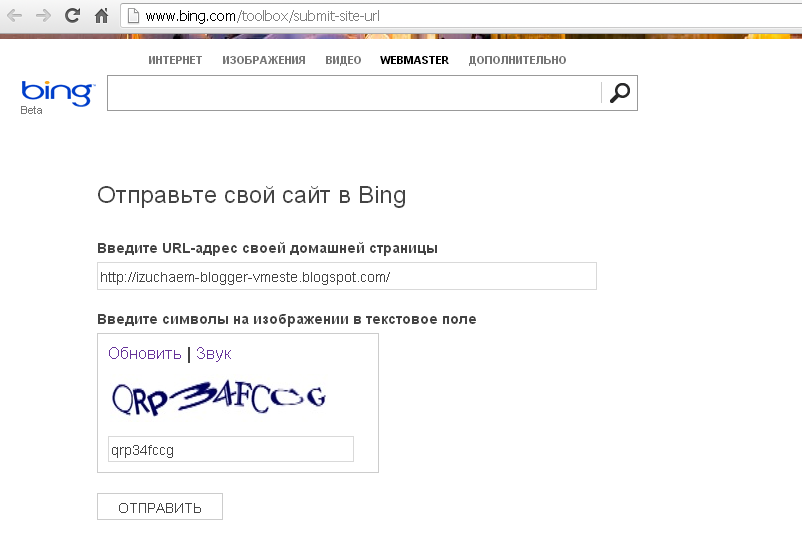Refresh captcha via Обновить link
Viewport: 802px width, 557px height.
point(145,353)
